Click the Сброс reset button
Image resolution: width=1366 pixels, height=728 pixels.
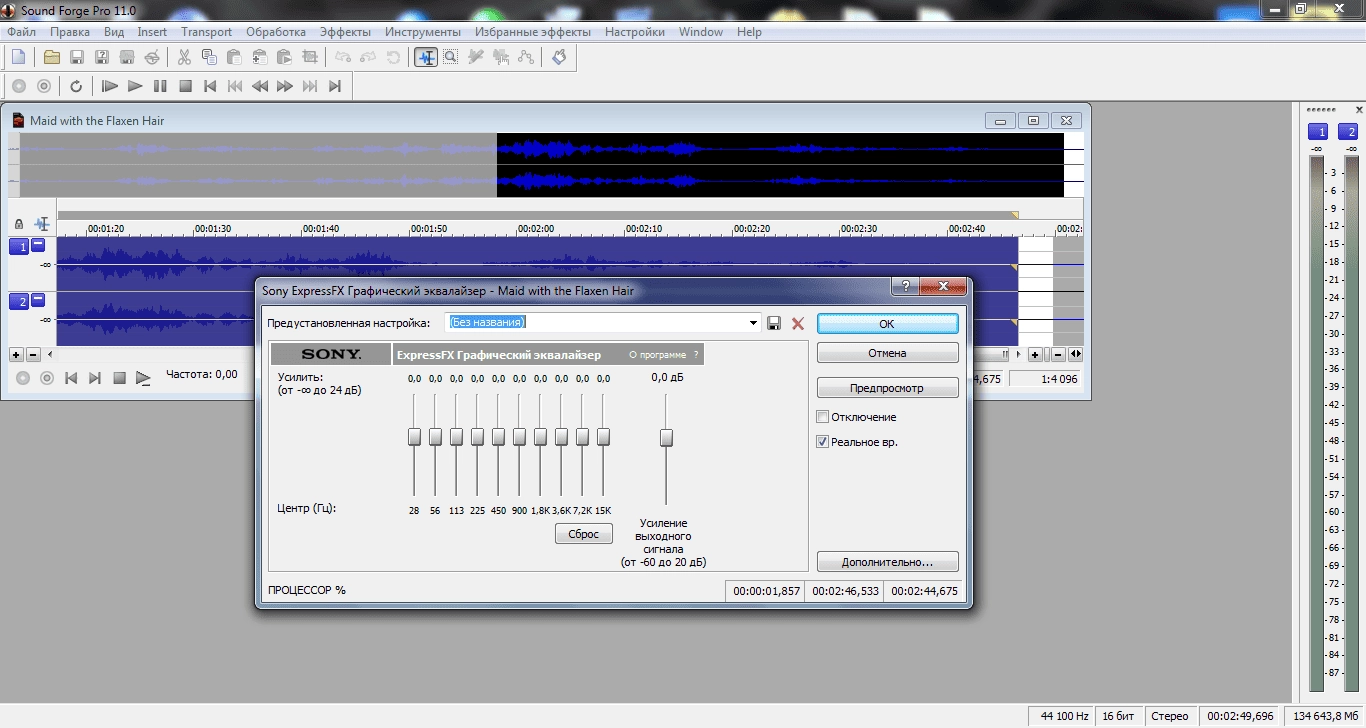pos(583,534)
